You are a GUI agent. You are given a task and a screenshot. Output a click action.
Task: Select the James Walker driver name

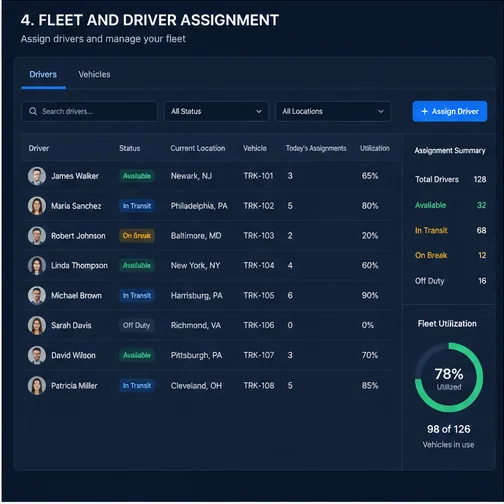(x=75, y=176)
